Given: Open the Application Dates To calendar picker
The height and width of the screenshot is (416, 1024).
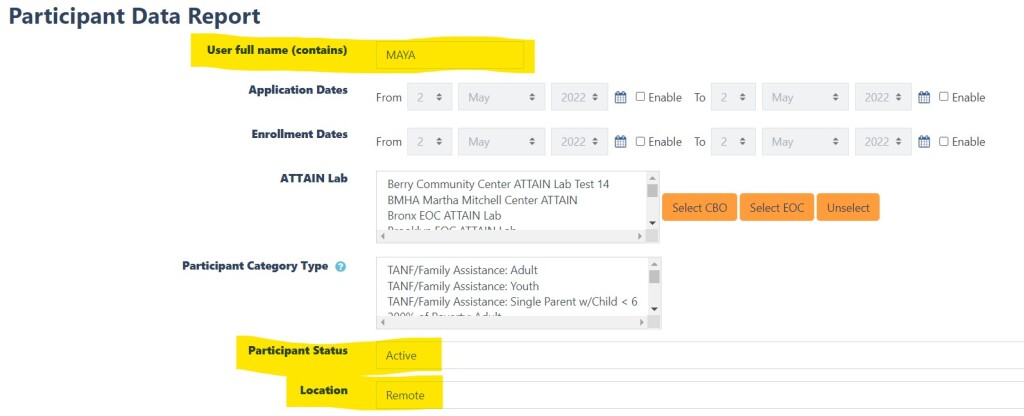Looking at the screenshot, I should 924,97.
